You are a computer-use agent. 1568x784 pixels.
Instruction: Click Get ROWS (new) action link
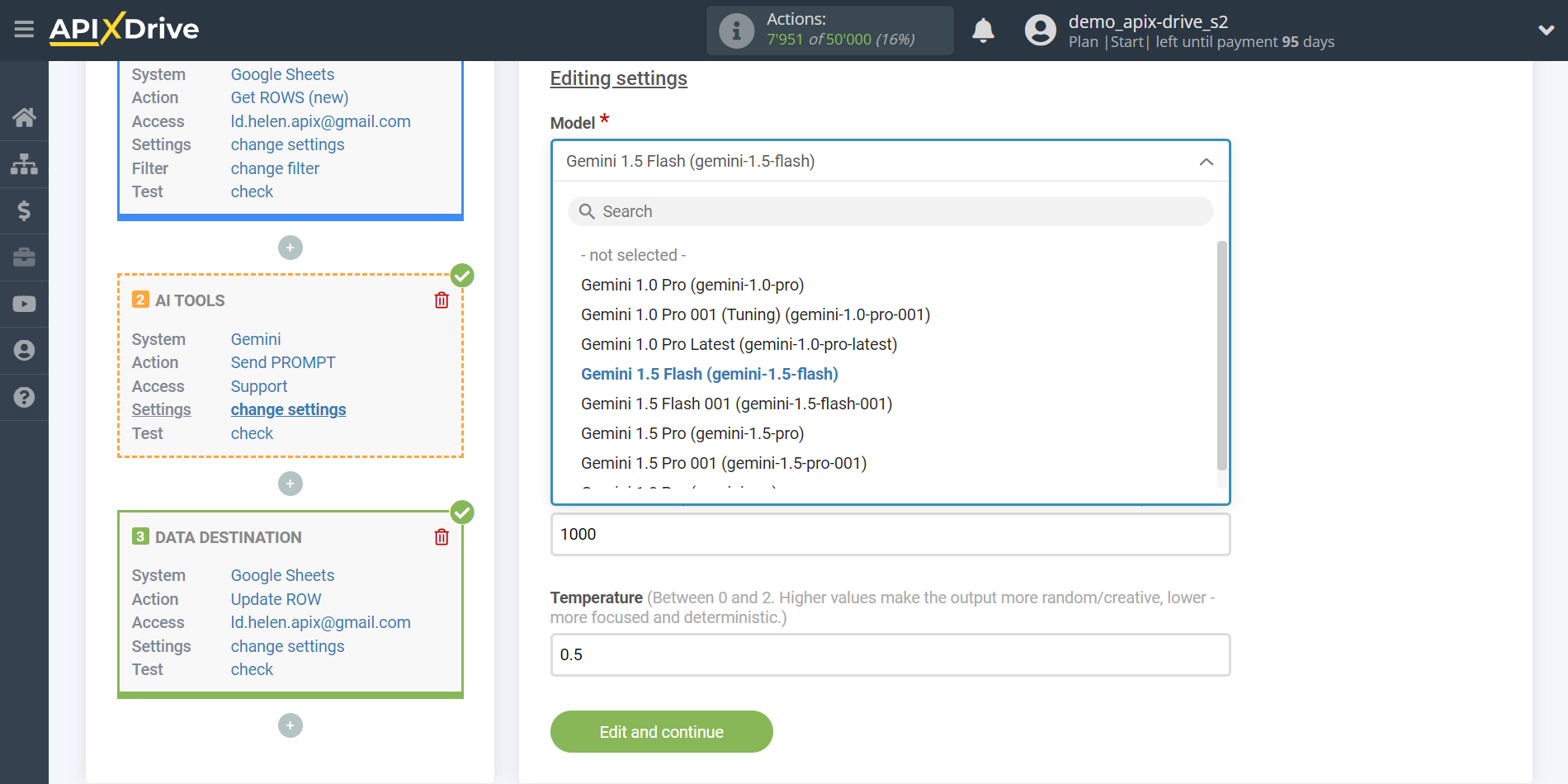tap(290, 97)
